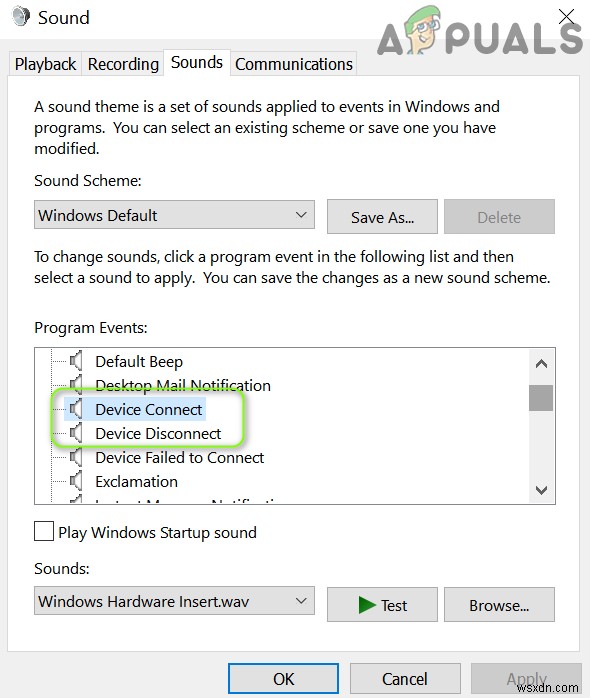Open the Communications tab
Screen dimensions: 590x698
click(294, 64)
